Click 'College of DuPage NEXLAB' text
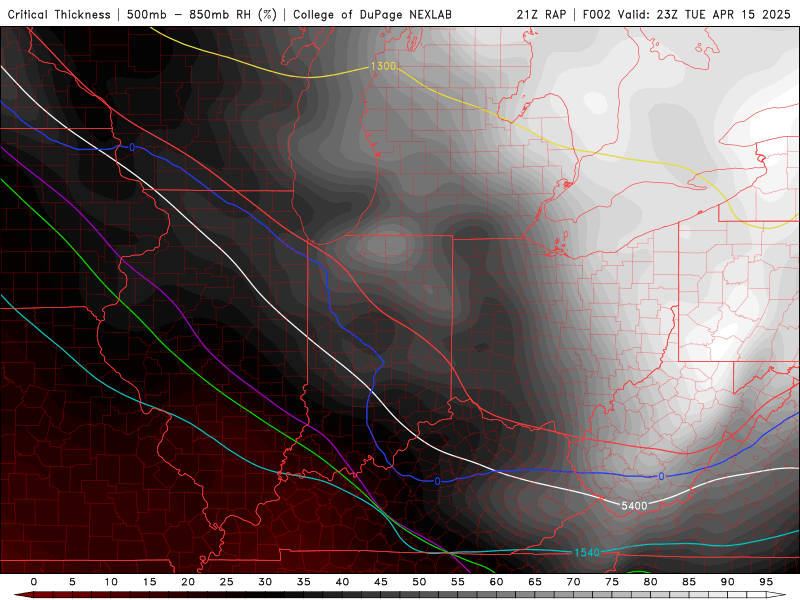 372,15
